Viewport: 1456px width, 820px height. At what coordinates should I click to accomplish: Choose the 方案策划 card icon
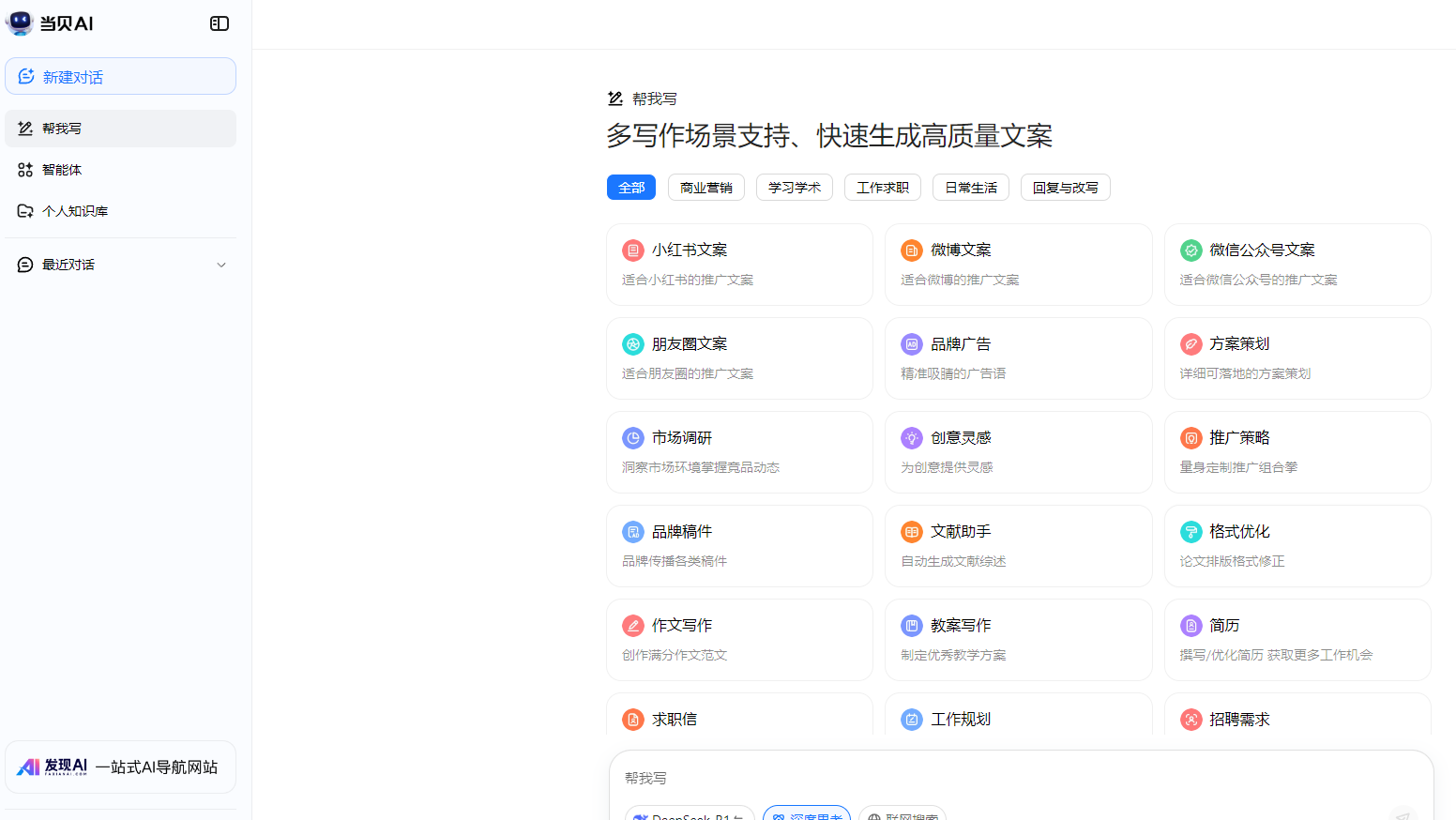pyautogui.click(x=1191, y=344)
